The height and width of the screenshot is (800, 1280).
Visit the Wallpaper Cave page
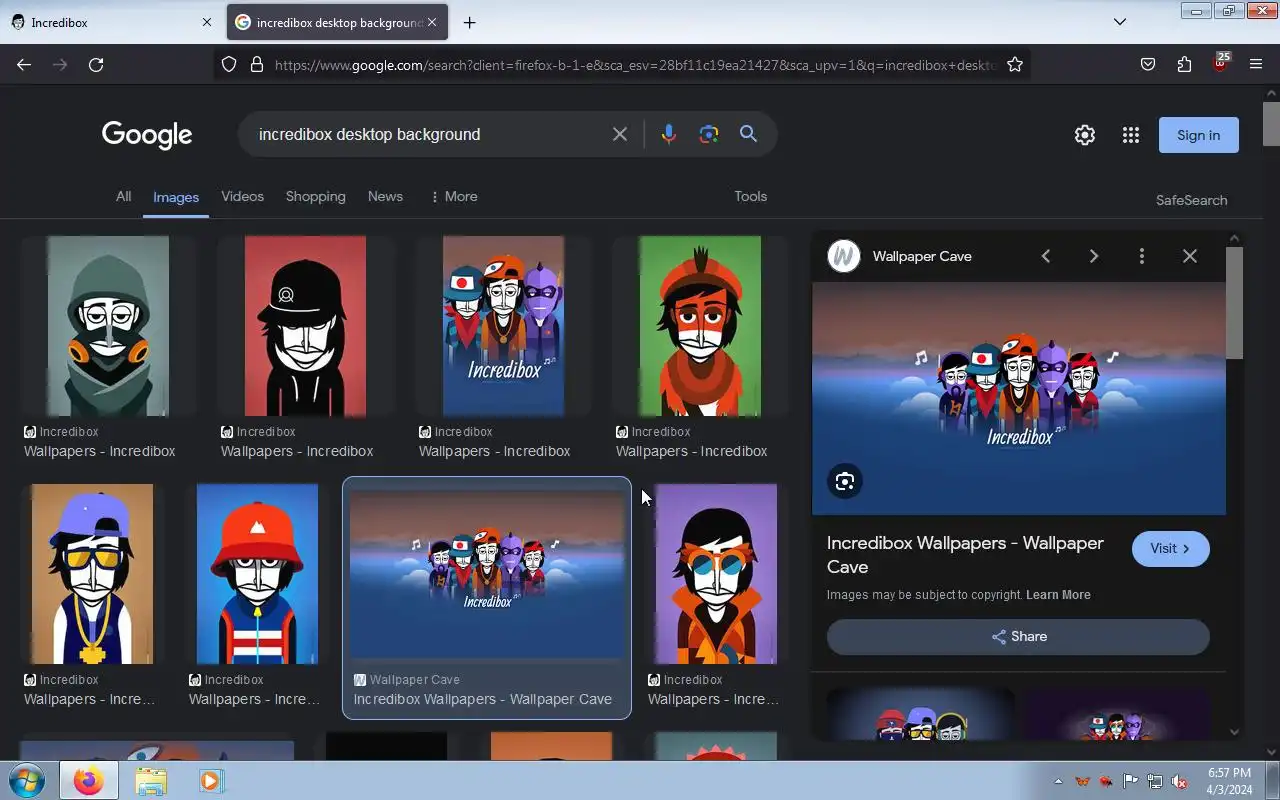(x=1170, y=548)
